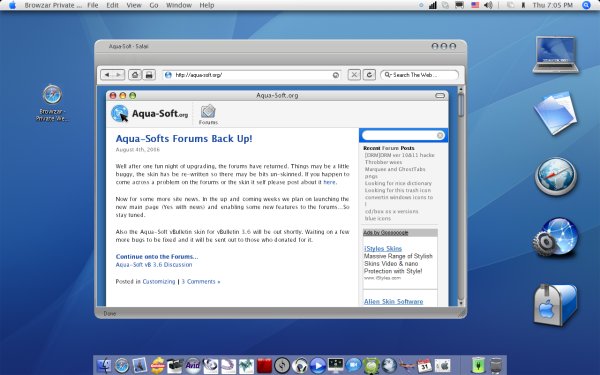
Task: Go forward using the browser forward arrow
Action: [119, 75]
